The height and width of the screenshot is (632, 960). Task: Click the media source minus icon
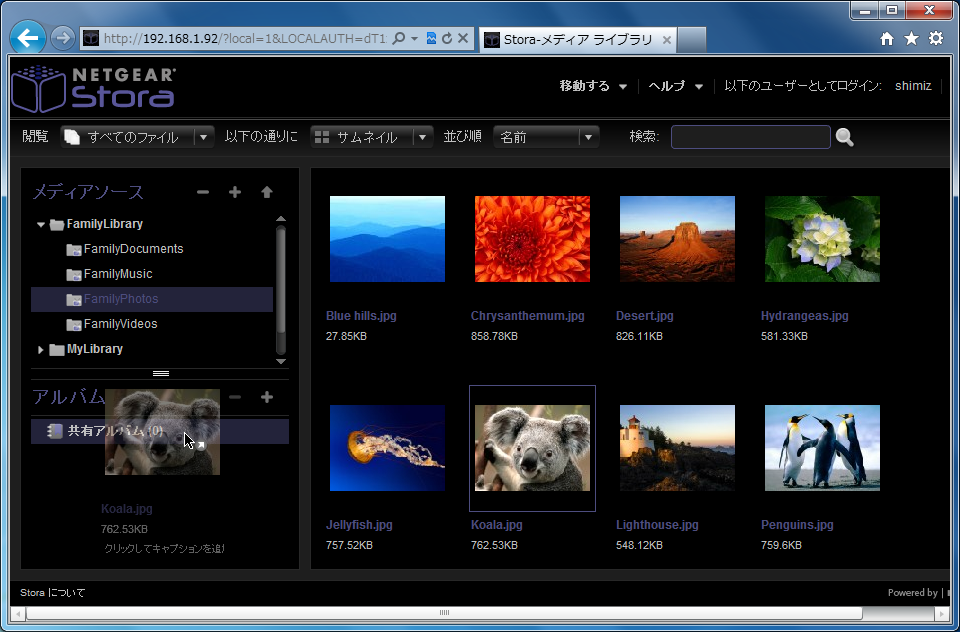pyautogui.click(x=203, y=192)
